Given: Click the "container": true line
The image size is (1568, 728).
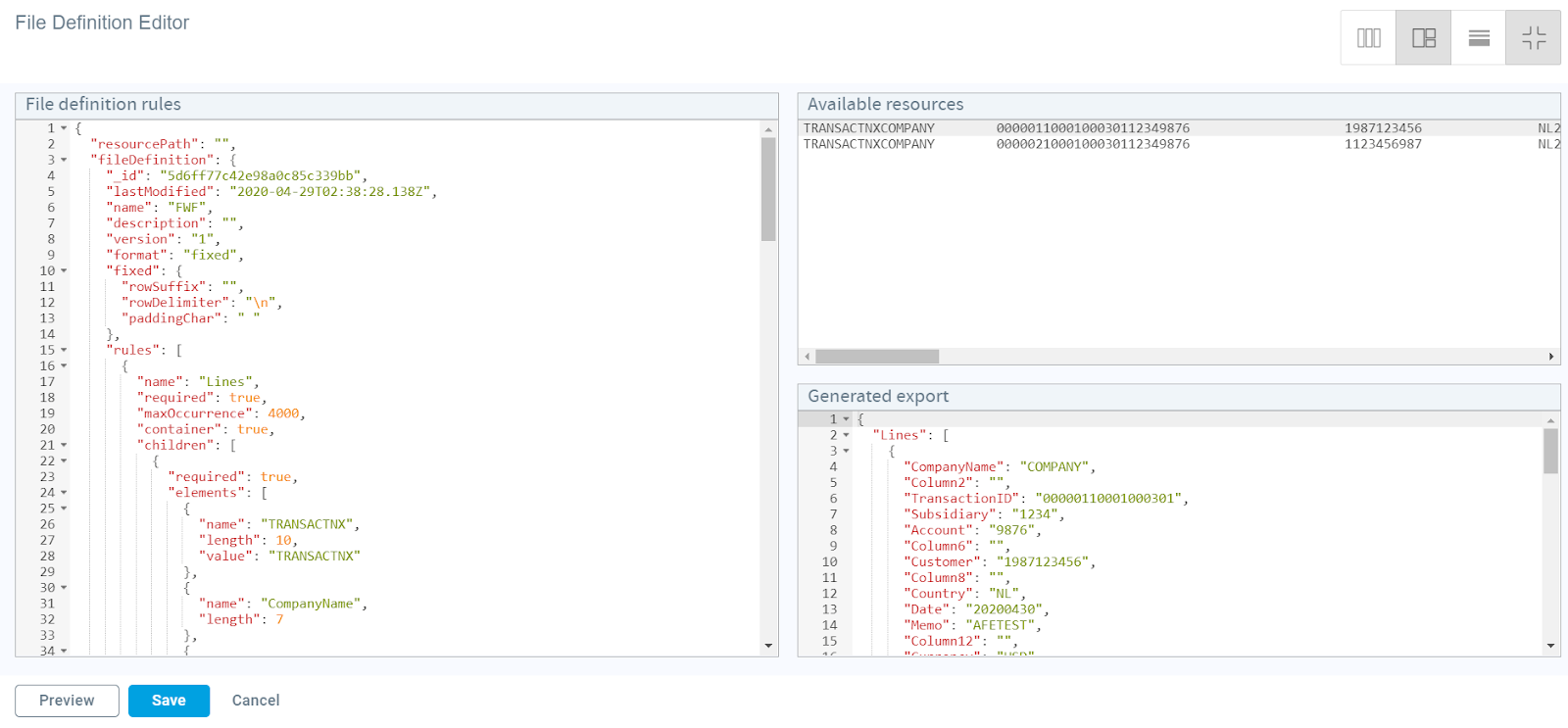Looking at the screenshot, I should pos(206,429).
